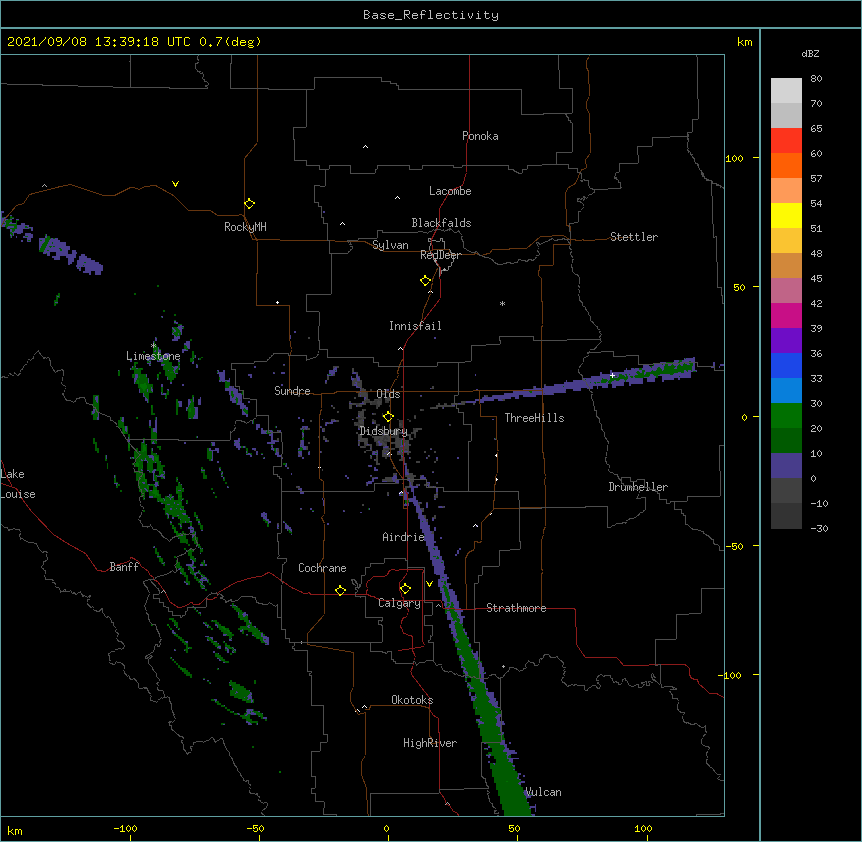This screenshot has height=842, width=862.
Task: Click the Vulcan town label
Action: click(543, 792)
